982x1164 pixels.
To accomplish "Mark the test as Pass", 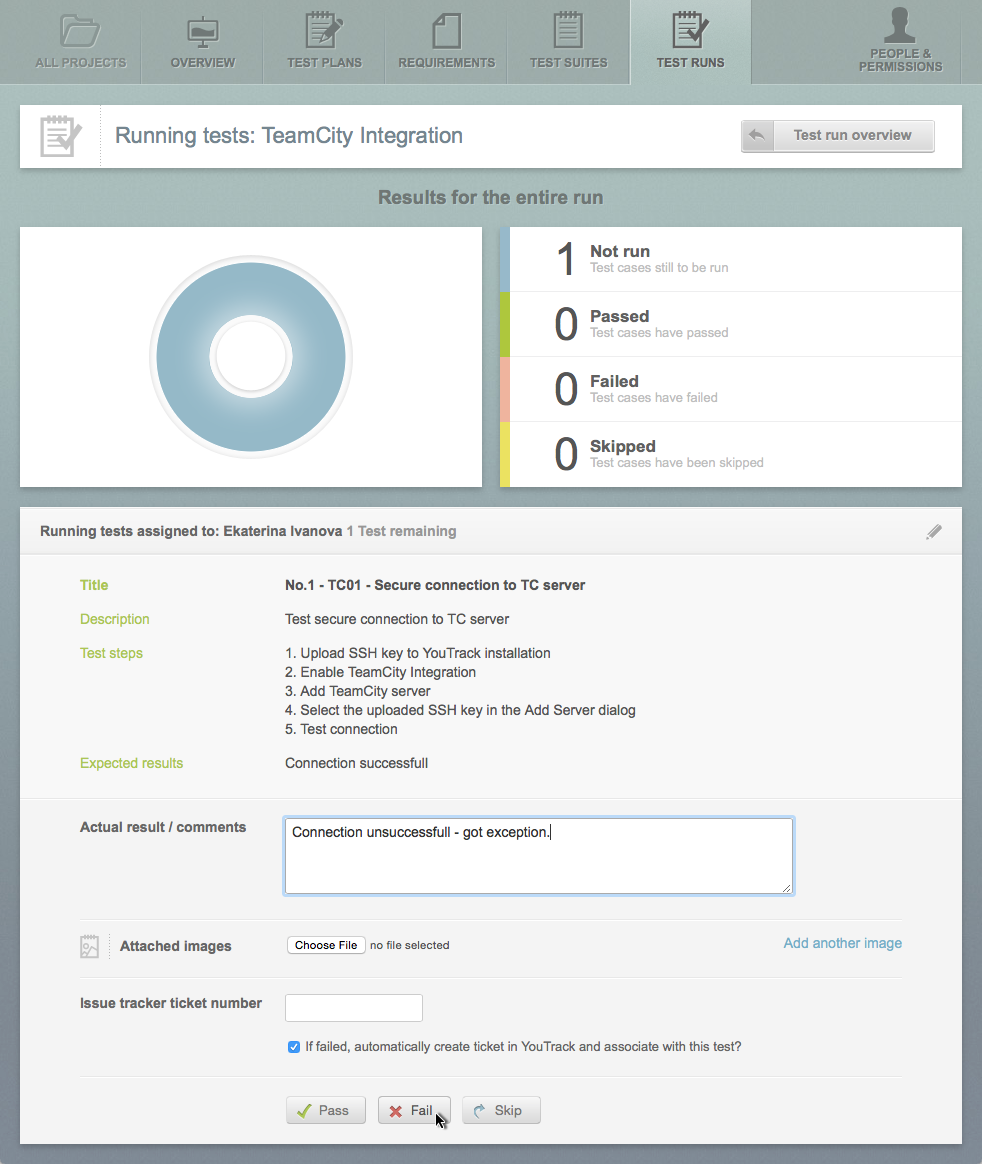I will 326,1110.
